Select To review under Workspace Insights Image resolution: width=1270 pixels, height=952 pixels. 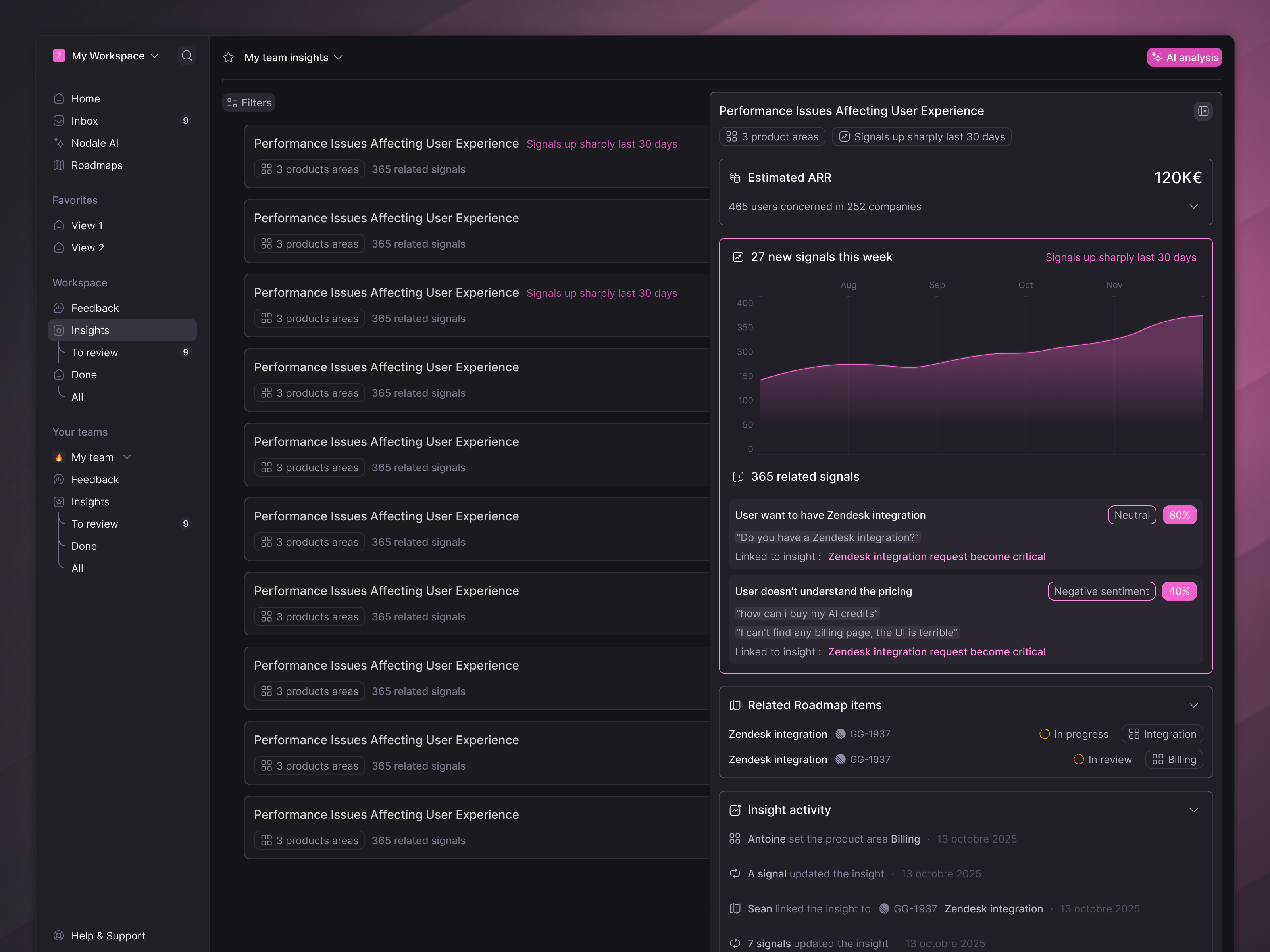tap(95, 352)
